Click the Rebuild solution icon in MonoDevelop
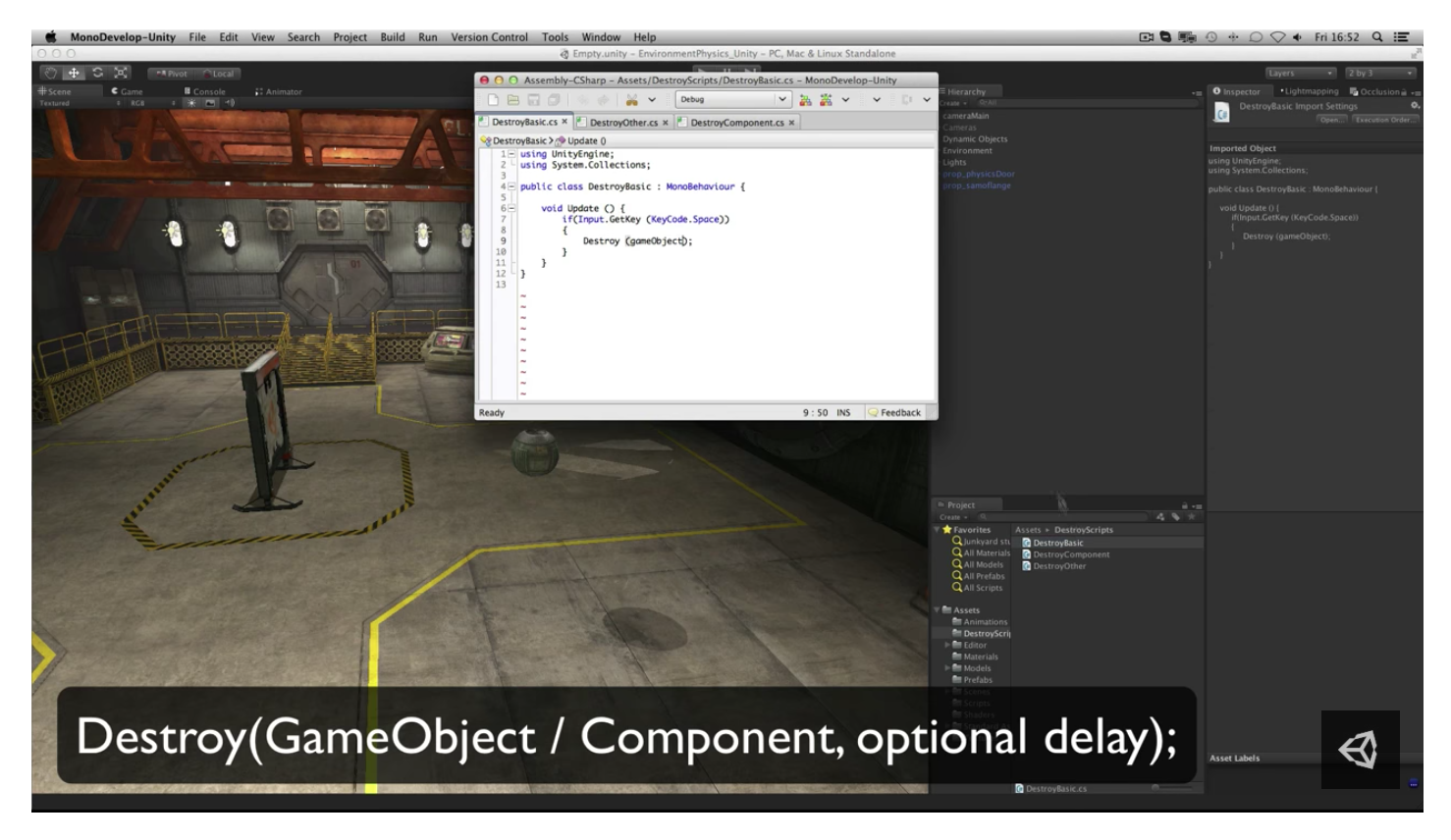This screenshot has height=840, width=1451. [827, 99]
